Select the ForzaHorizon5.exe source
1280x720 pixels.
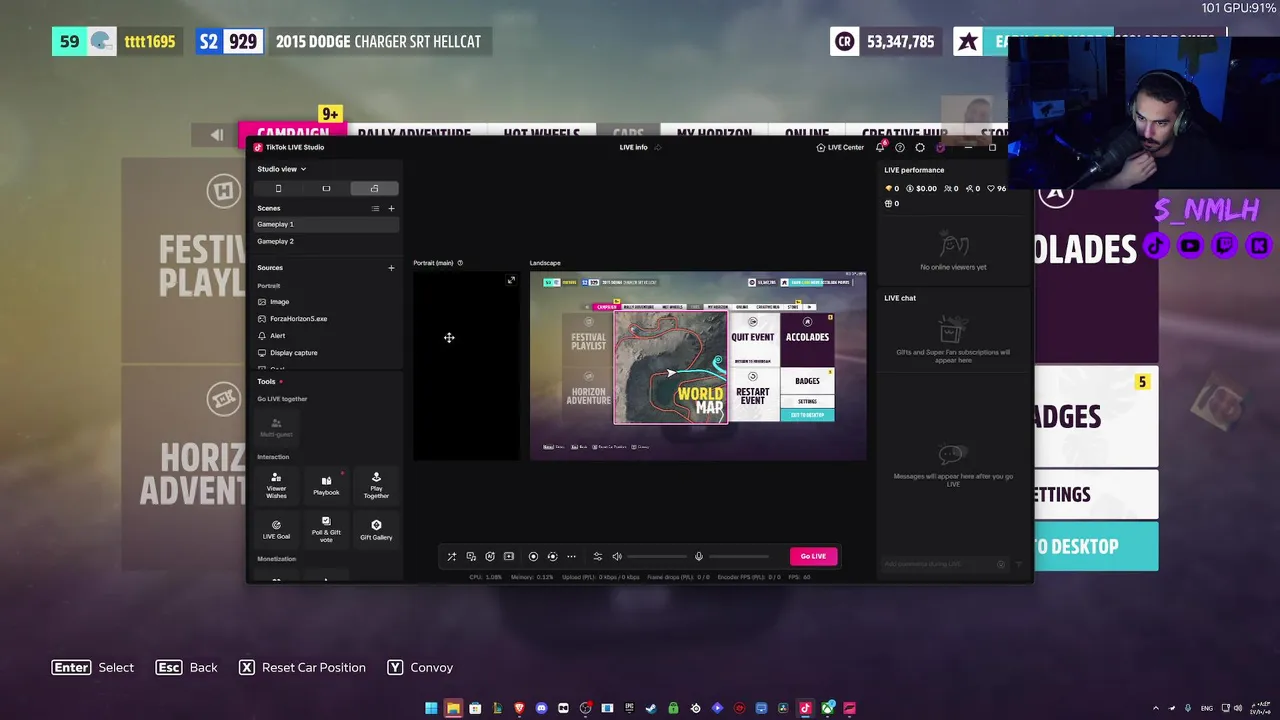coord(326,318)
